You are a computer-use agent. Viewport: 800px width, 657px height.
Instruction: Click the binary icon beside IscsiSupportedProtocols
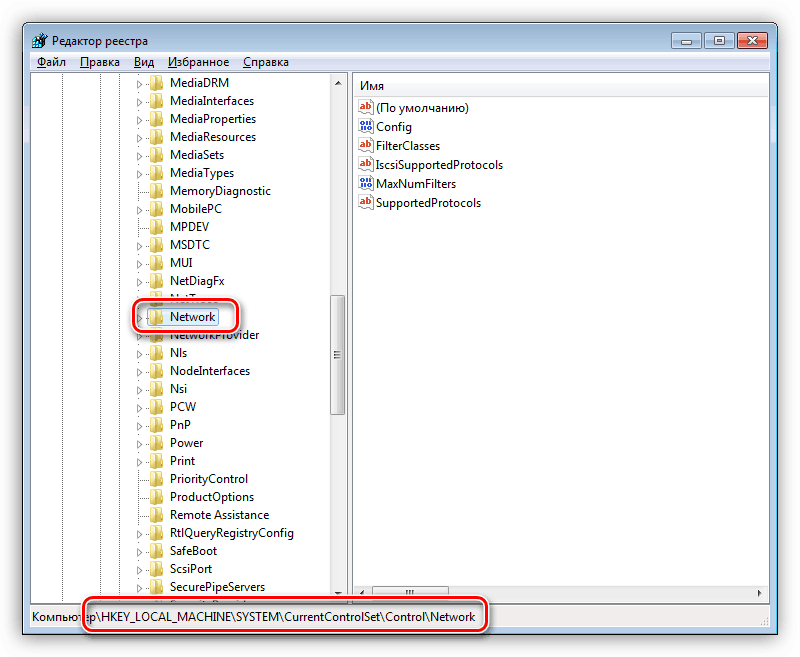(366, 164)
